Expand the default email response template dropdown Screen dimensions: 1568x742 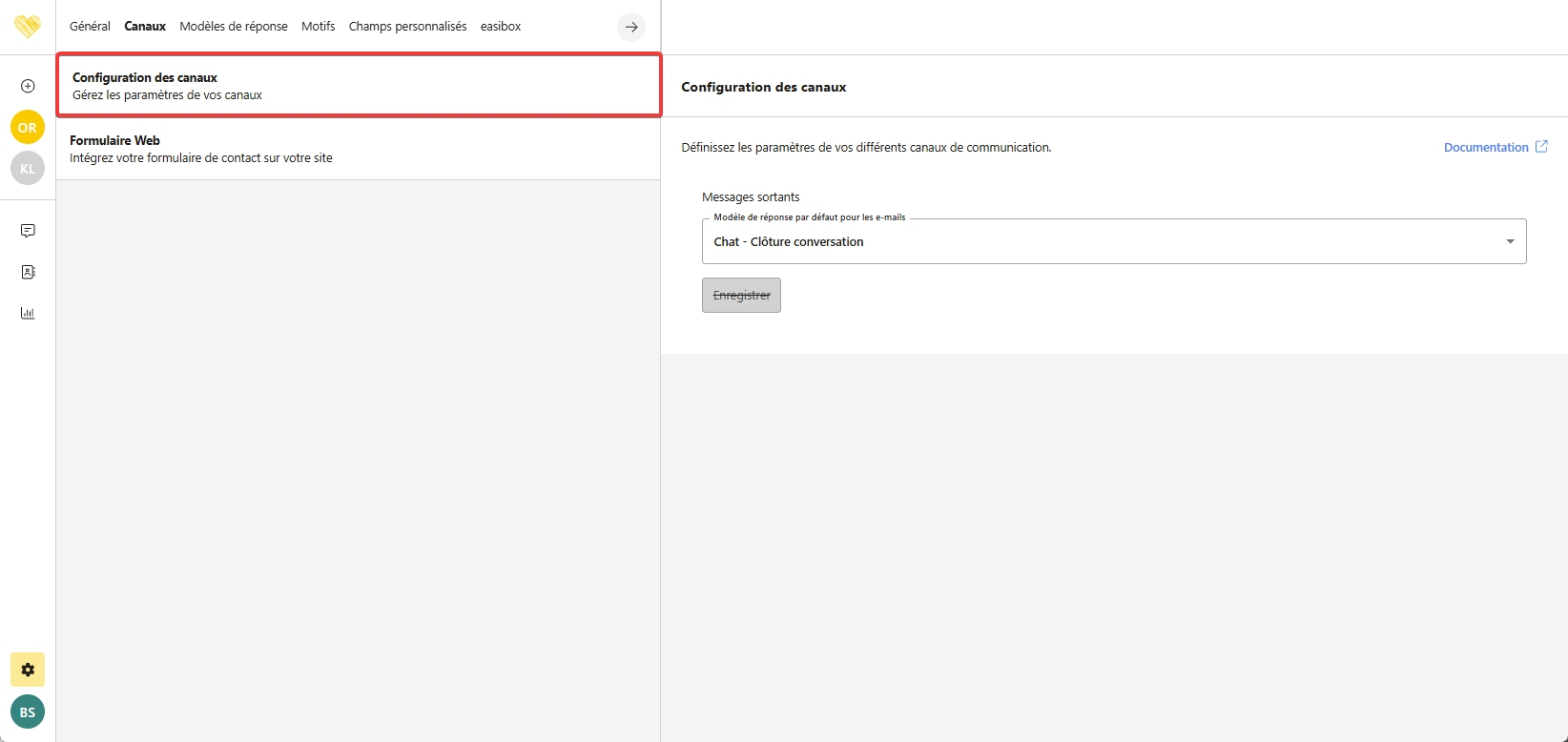(1113, 241)
